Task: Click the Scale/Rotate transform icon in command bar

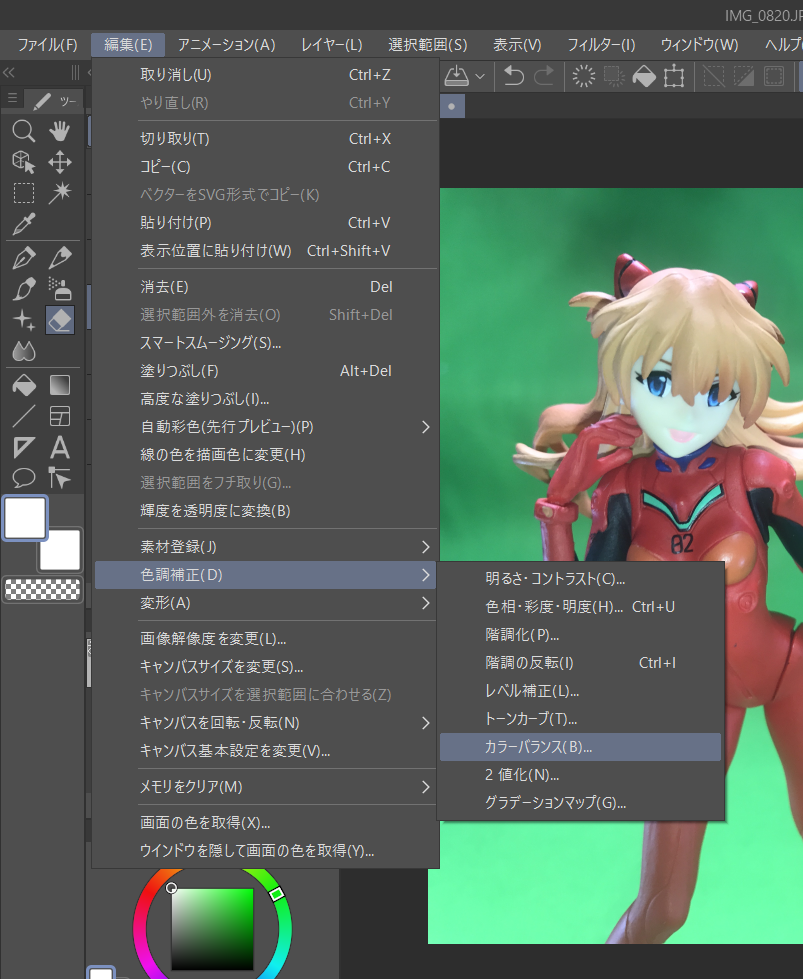Action: point(674,76)
